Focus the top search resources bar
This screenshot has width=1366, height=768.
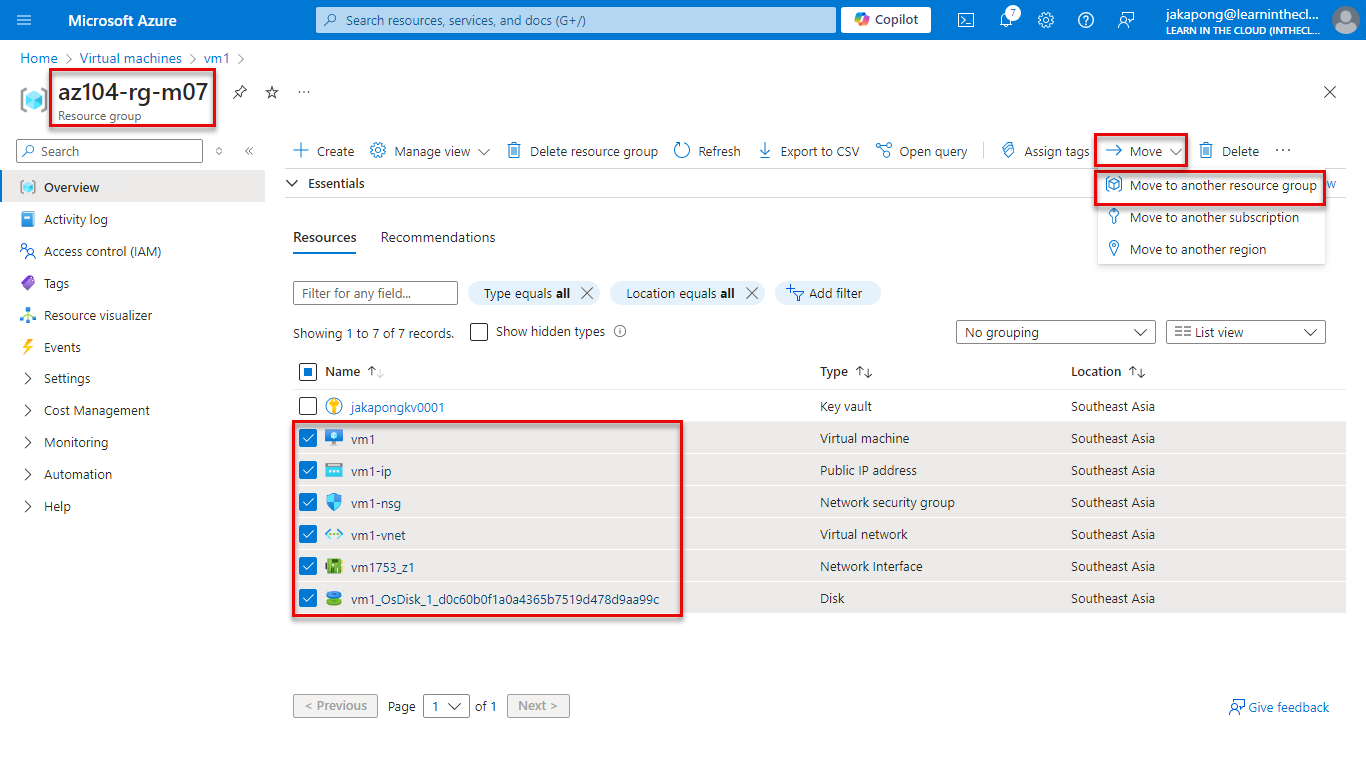[x=576, y=20]
